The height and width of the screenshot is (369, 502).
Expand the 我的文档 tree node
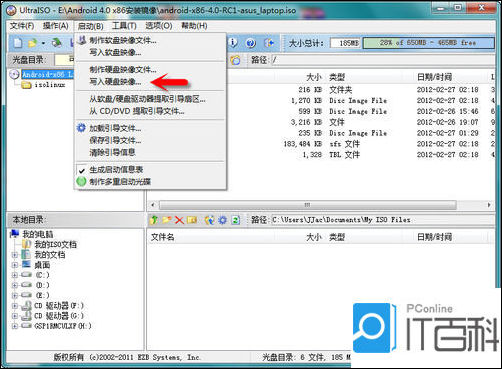point(14,255)
